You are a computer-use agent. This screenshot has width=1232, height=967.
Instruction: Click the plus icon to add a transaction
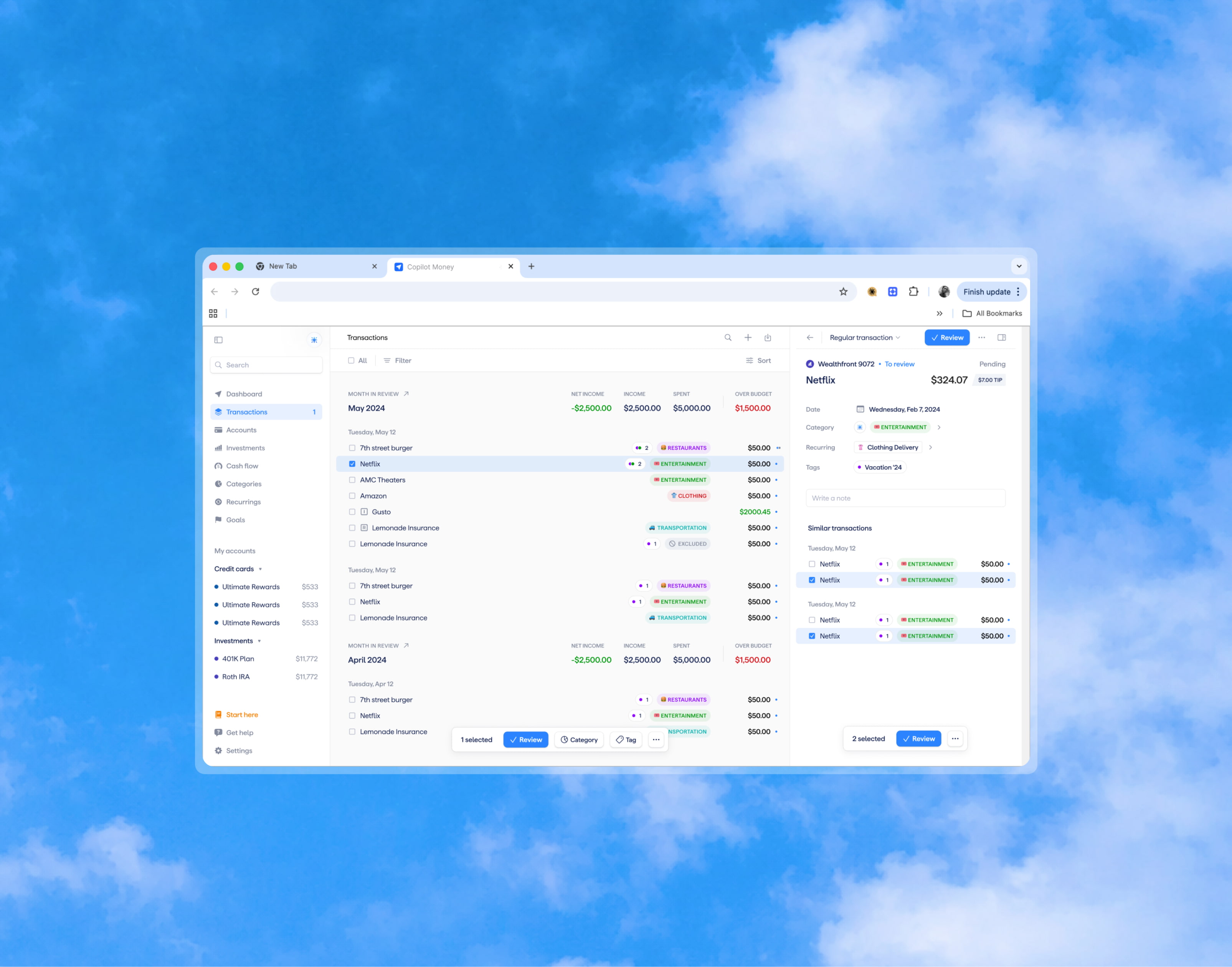(x=748, y=337)
